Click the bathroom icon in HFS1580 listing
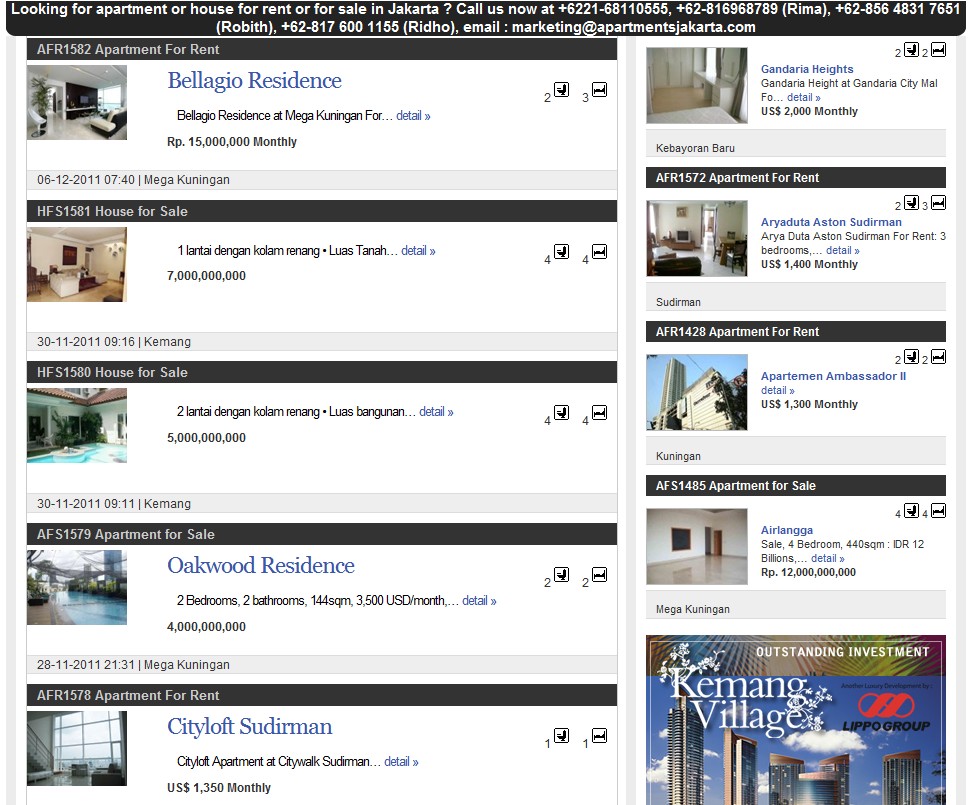 click(x=562, y=413)
